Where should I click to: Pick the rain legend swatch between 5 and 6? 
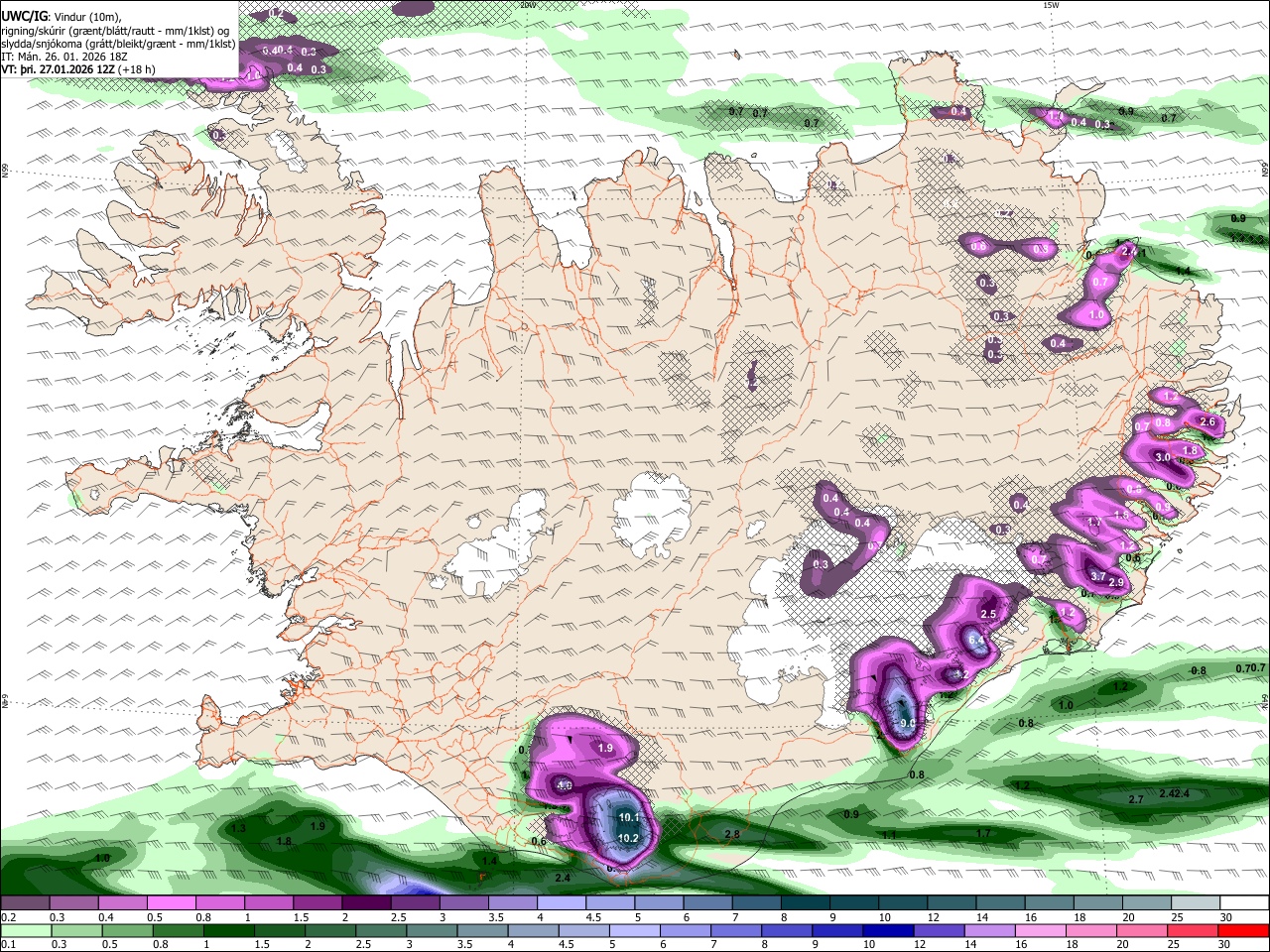tap(635, 930)
